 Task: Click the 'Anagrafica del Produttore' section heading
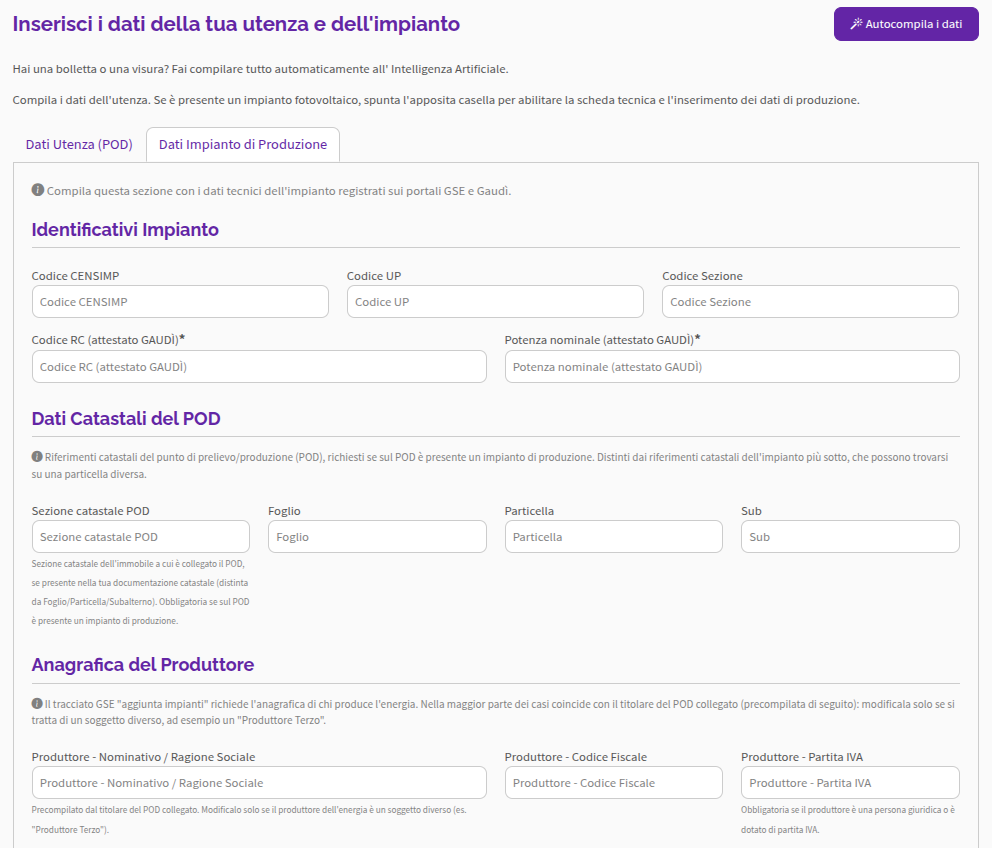click(x=143, y=664)
